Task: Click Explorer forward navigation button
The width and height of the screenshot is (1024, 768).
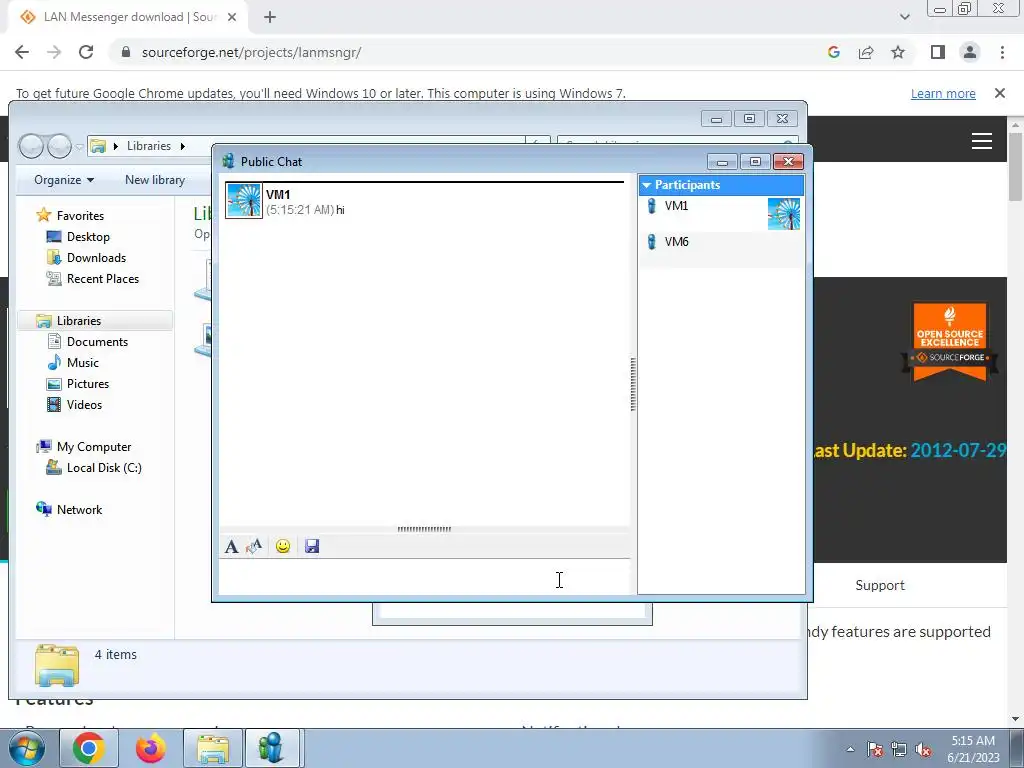Action: pyautogui.click(x=59, y=146)
